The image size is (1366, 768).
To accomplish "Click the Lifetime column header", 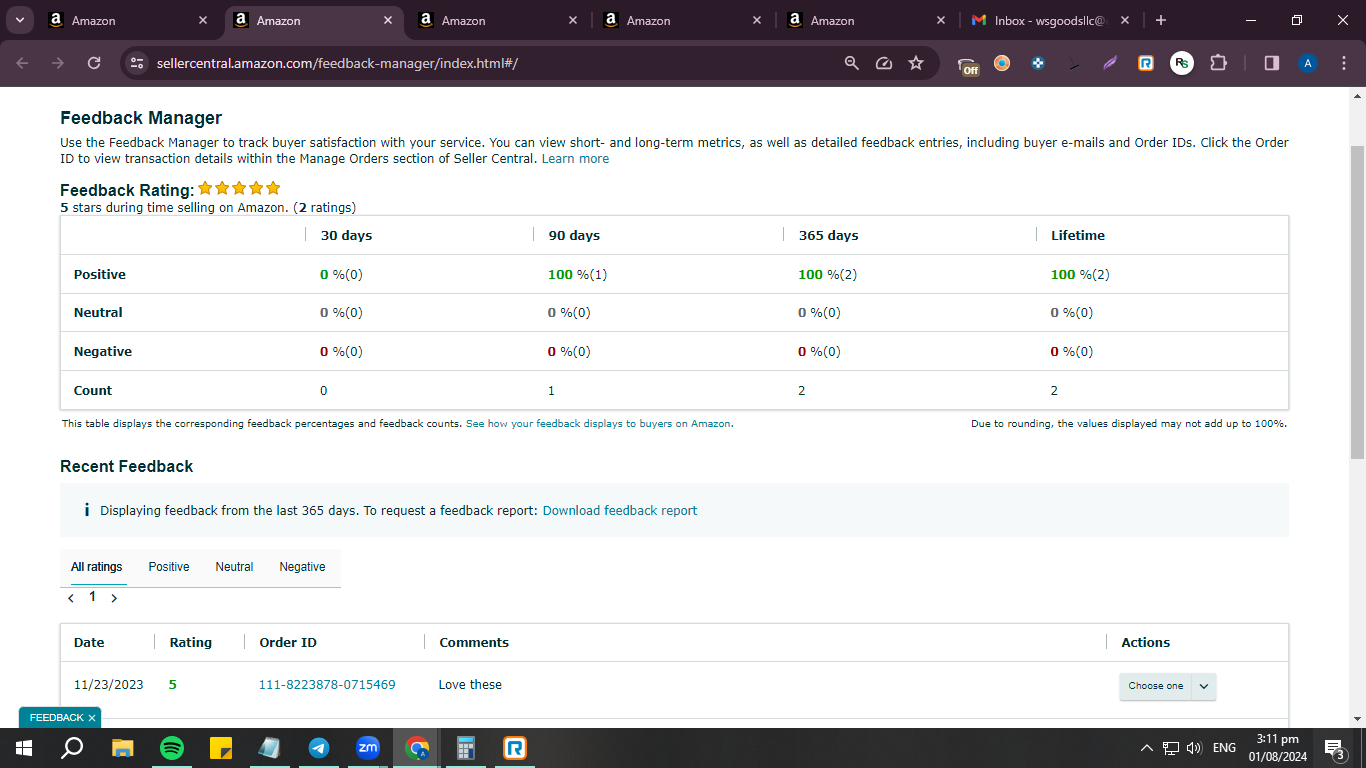I will pyautogui.click(x=1078, y=235).
